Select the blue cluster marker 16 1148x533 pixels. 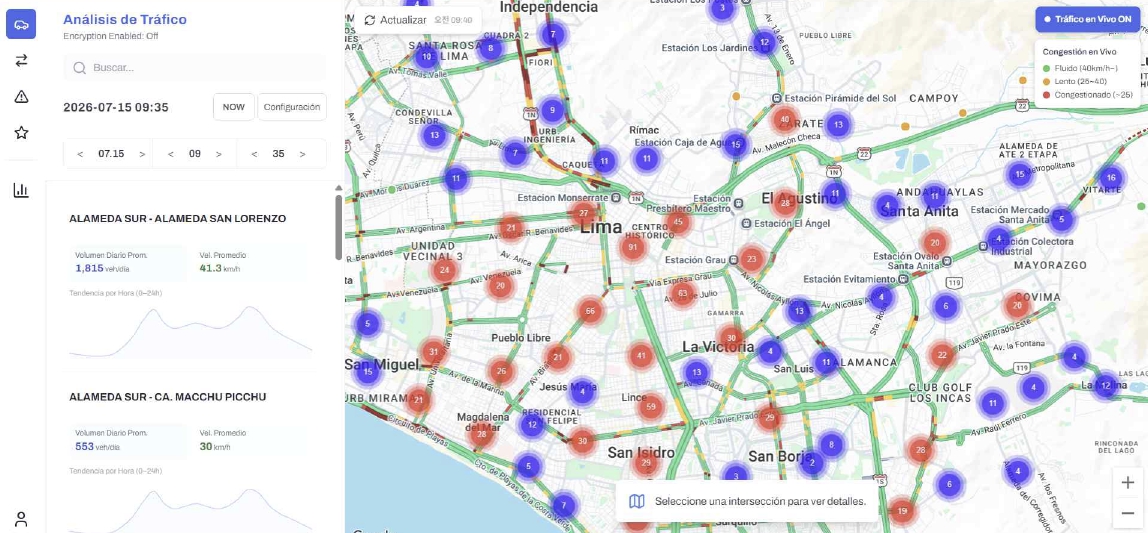tap(1111, 178)
